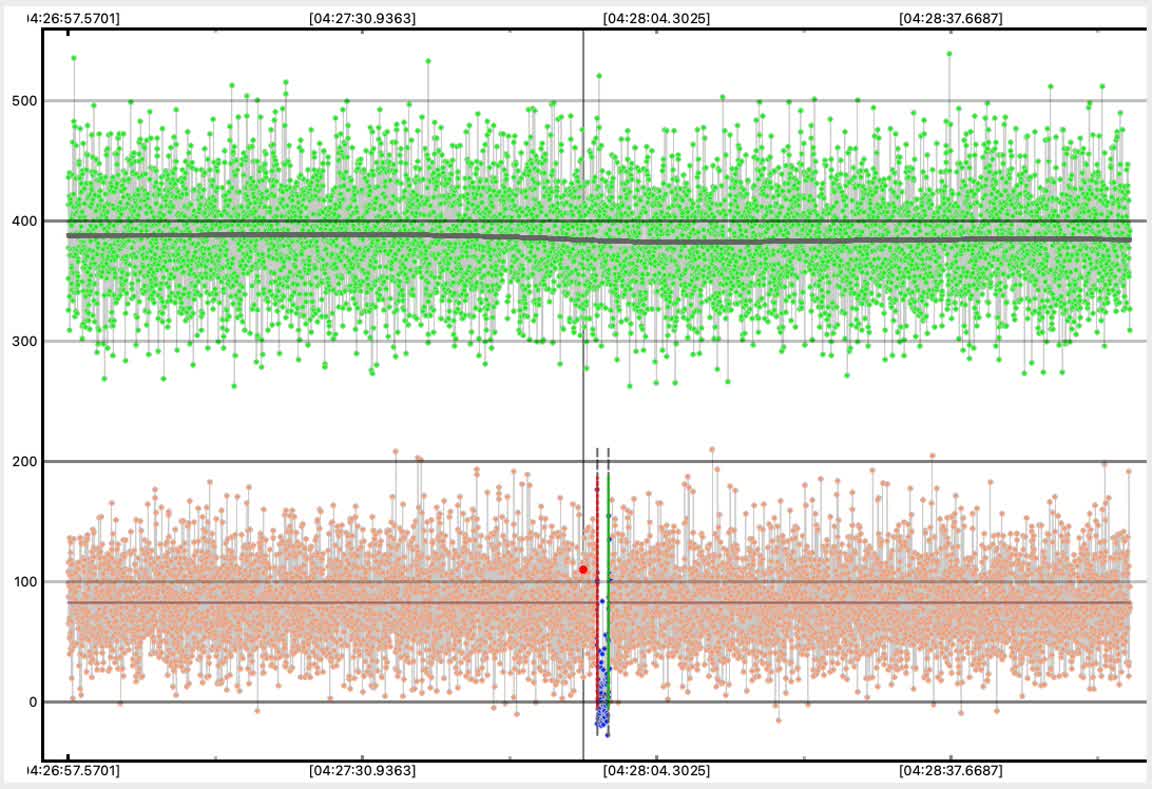This screenshot has width=1152, height=789.
Task: Click the 300 y-axis value label
Action: tap(25, 341)
